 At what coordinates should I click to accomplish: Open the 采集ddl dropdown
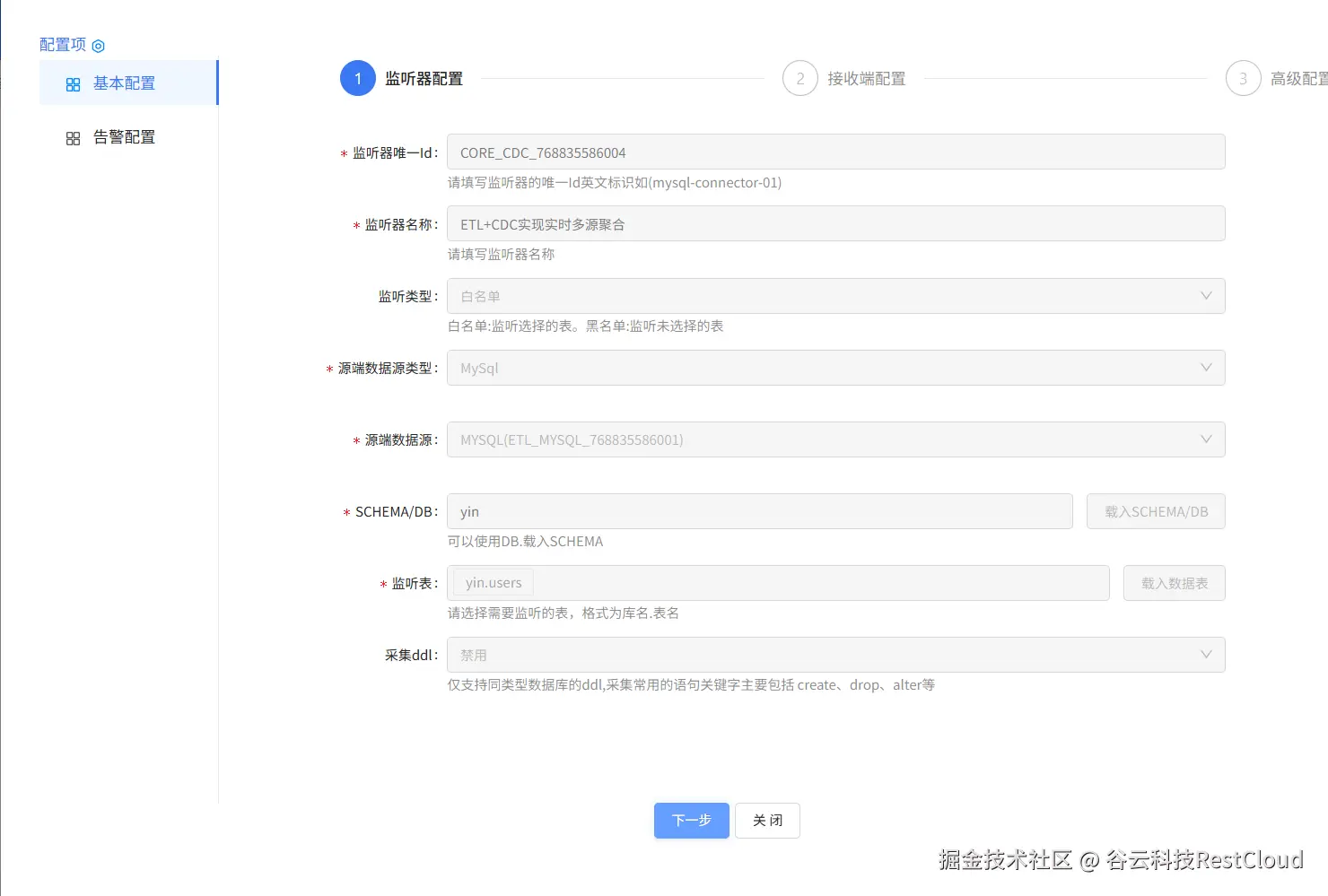(1206, 655)
